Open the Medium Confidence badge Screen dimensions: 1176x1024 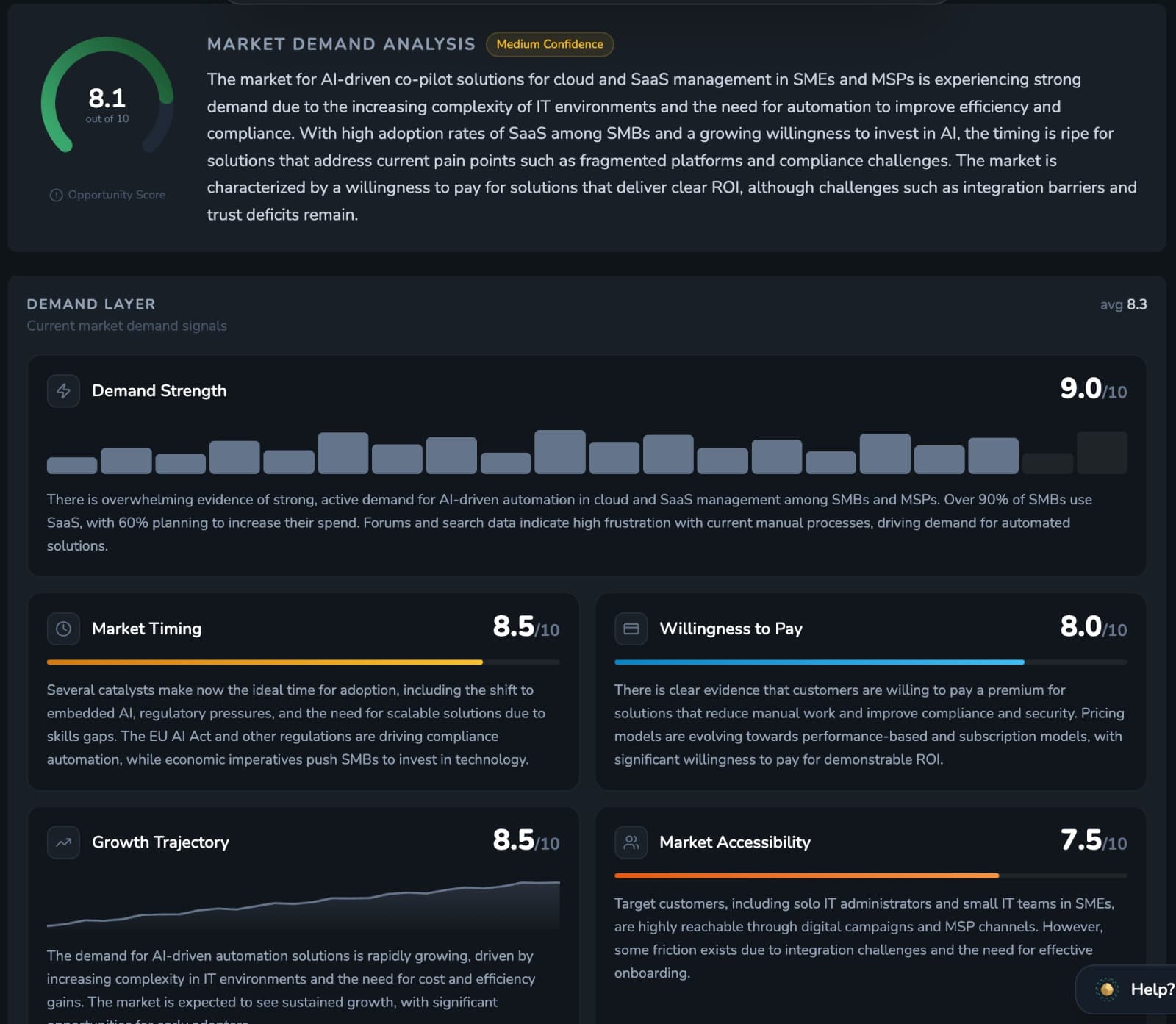(x=550, y=44)
